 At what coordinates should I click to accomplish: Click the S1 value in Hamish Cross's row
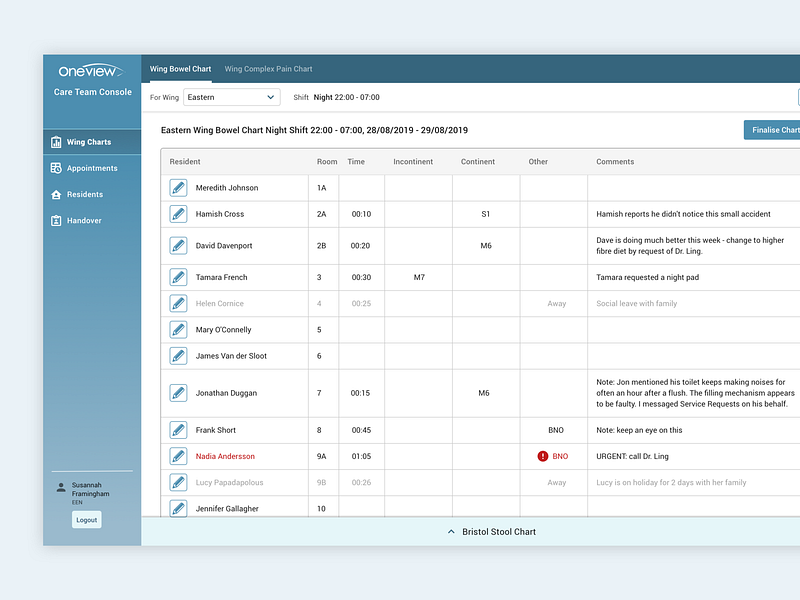486,214
